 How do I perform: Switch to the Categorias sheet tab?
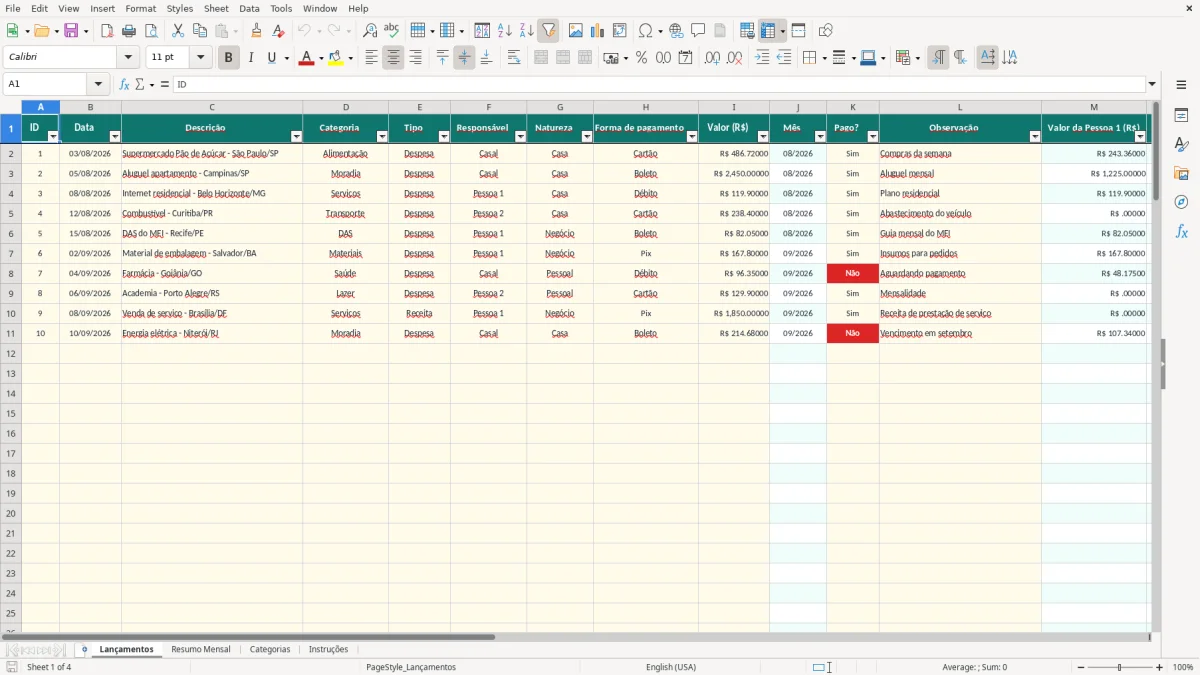[270, 649]
